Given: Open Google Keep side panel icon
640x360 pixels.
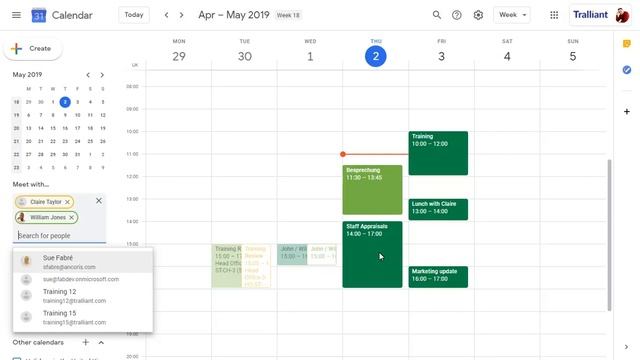Looking at the screenshot, I should tap(627, 44).
